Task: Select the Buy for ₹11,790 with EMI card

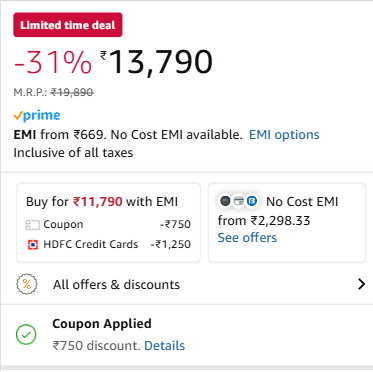Action: point(108,223)
